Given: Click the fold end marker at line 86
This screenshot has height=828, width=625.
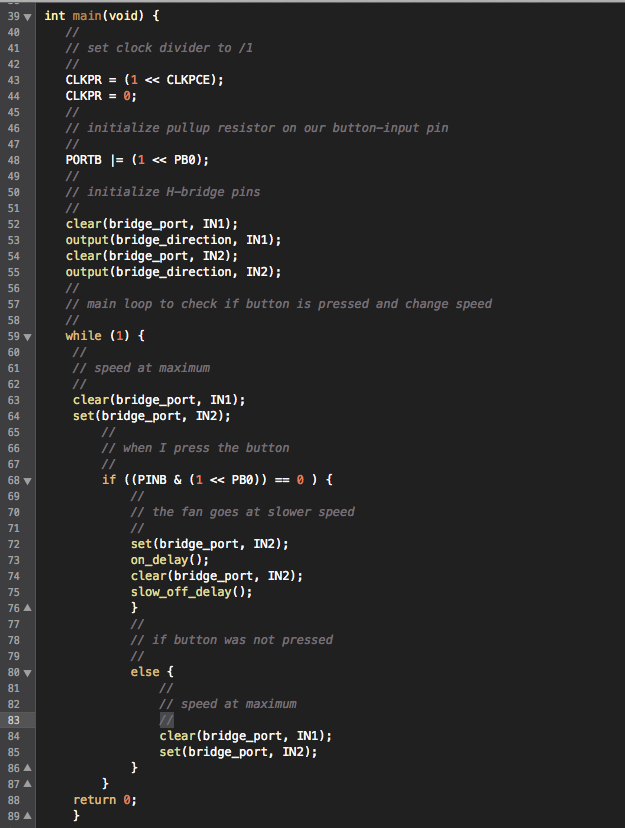Looking at the screenshot, I should (x=27, y=768).
